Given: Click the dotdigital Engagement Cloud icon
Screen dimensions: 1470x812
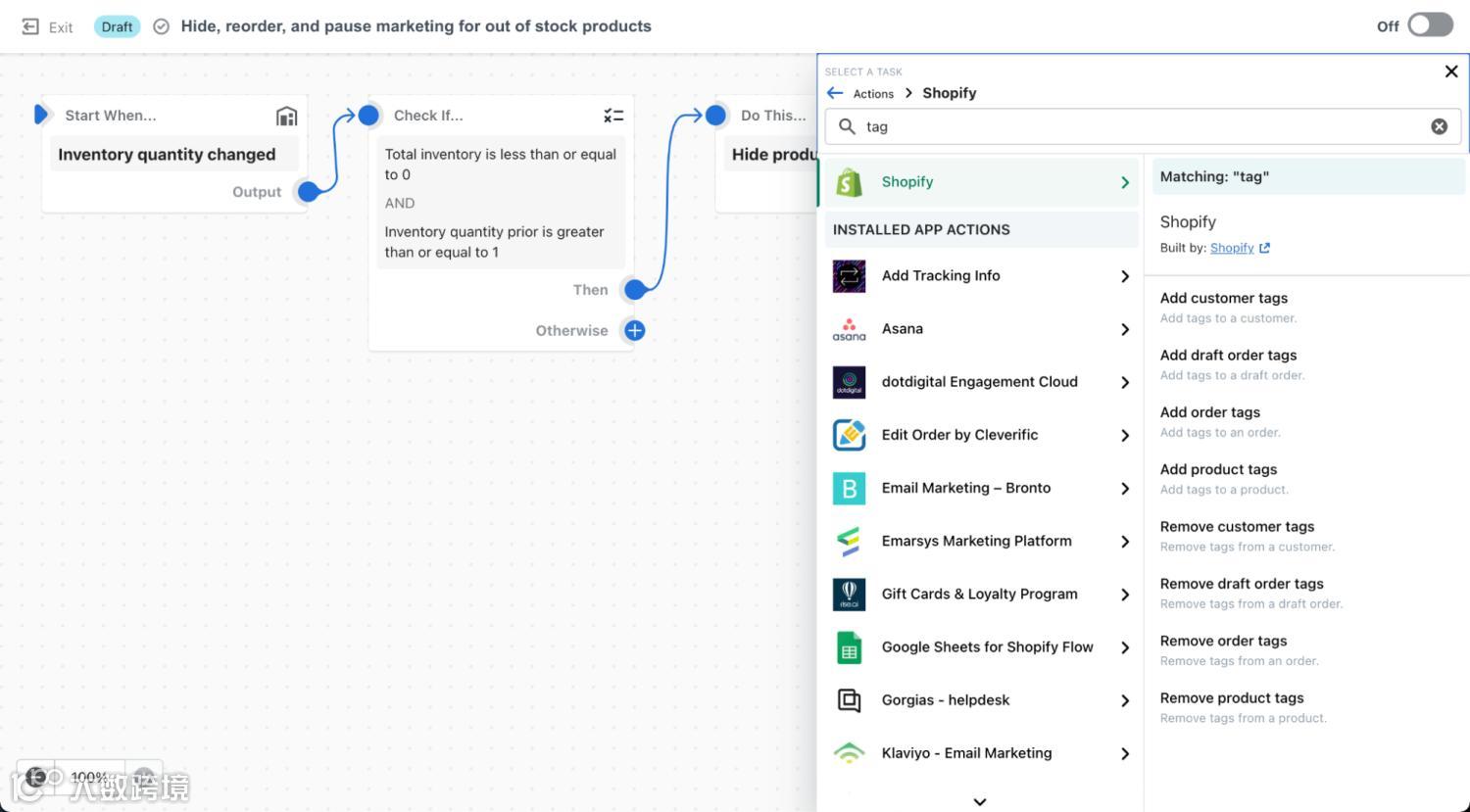Looking at the screenshot, I should pos(849,382).
